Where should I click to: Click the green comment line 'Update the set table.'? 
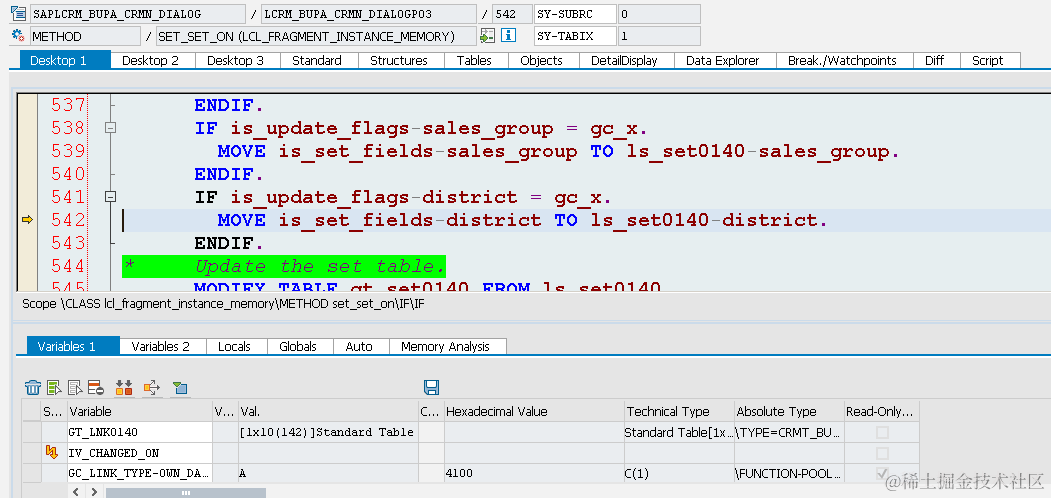(285, 266)
